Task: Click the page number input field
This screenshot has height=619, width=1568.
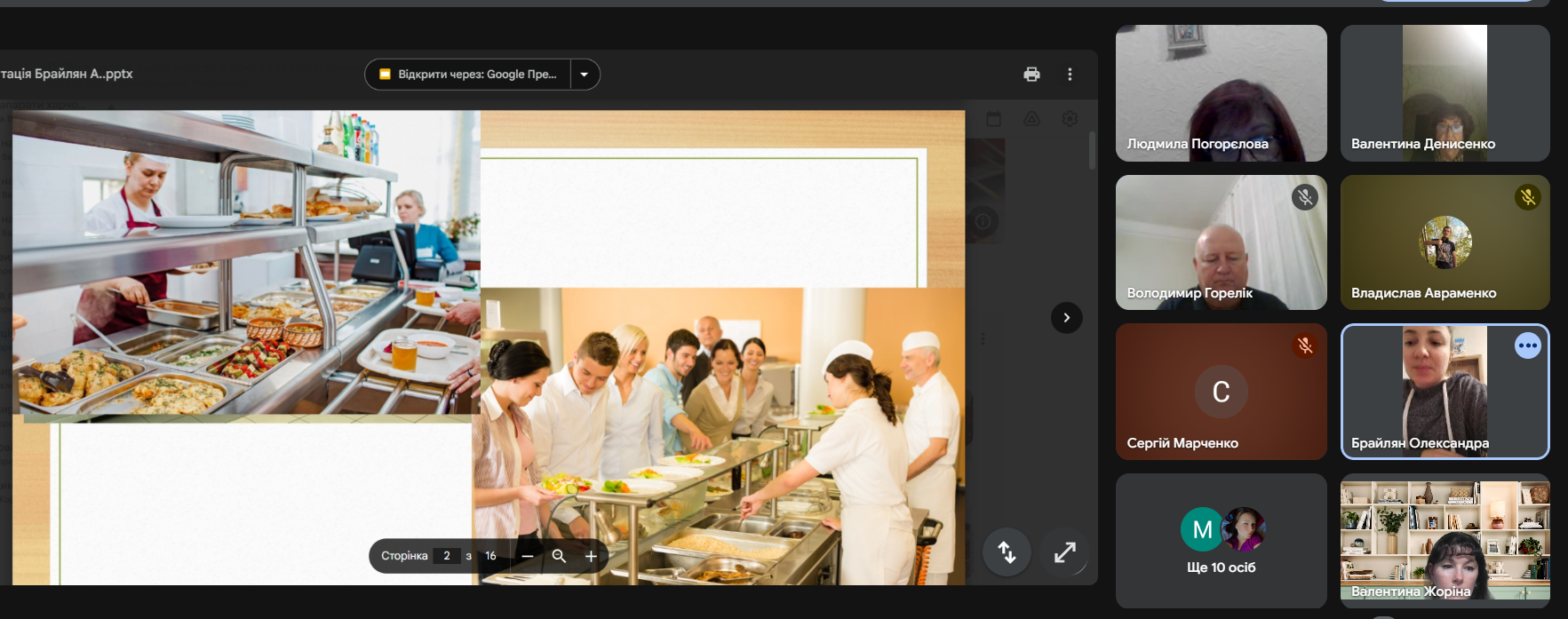Action: pyautogui.click(x=447, y=556)
